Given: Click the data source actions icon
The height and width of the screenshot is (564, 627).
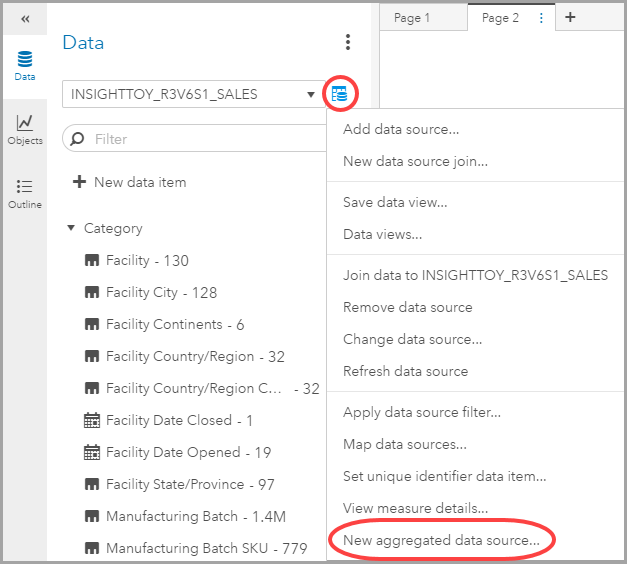Looking at the screenshot, I should 340,95.
